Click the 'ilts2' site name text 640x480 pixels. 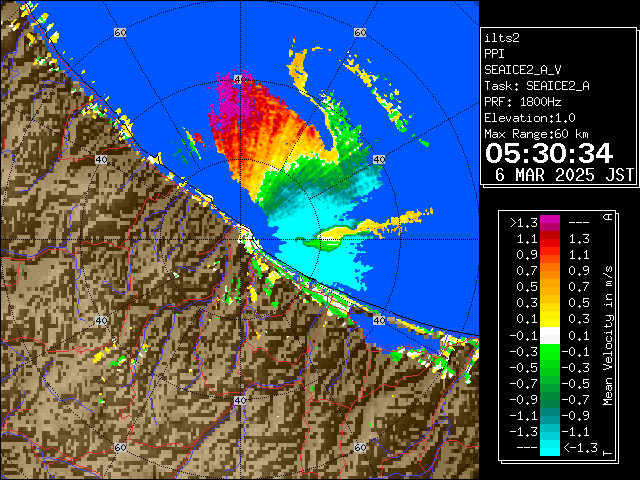click(502, 38)
